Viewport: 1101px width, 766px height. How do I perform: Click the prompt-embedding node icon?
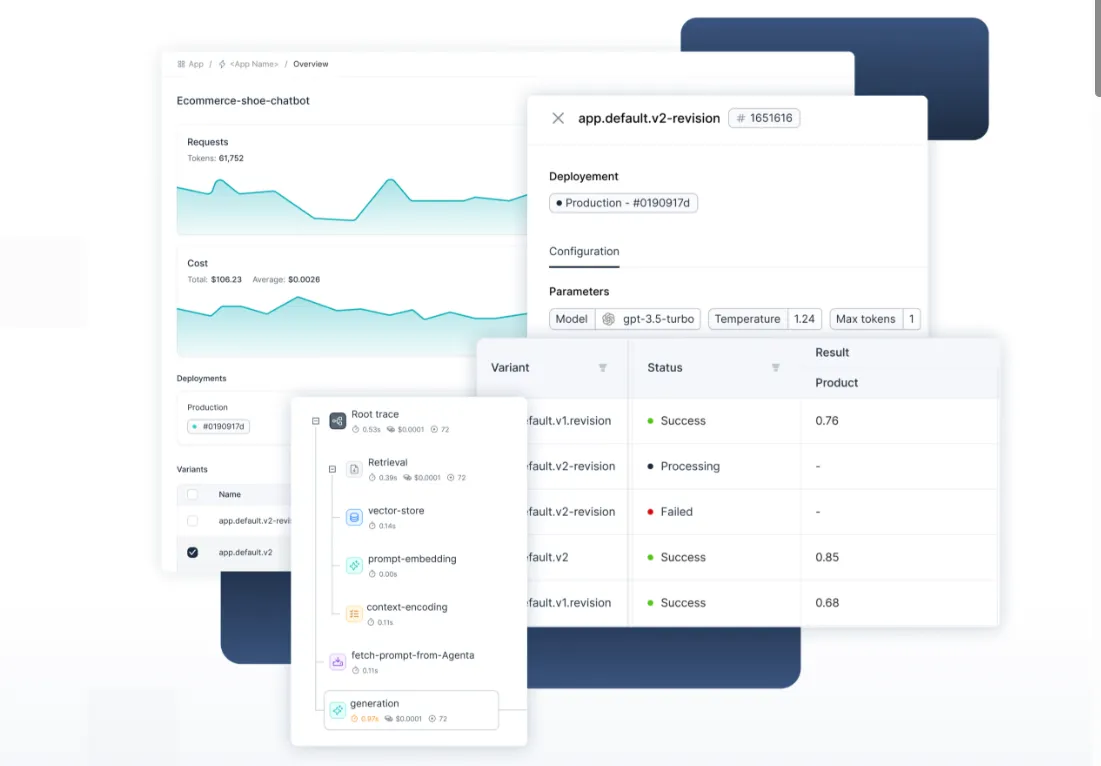point(354,565)
